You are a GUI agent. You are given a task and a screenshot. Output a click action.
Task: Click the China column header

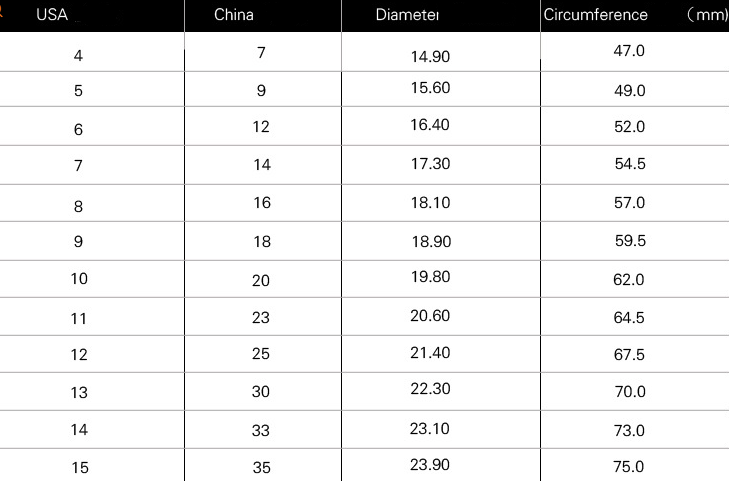234,15
